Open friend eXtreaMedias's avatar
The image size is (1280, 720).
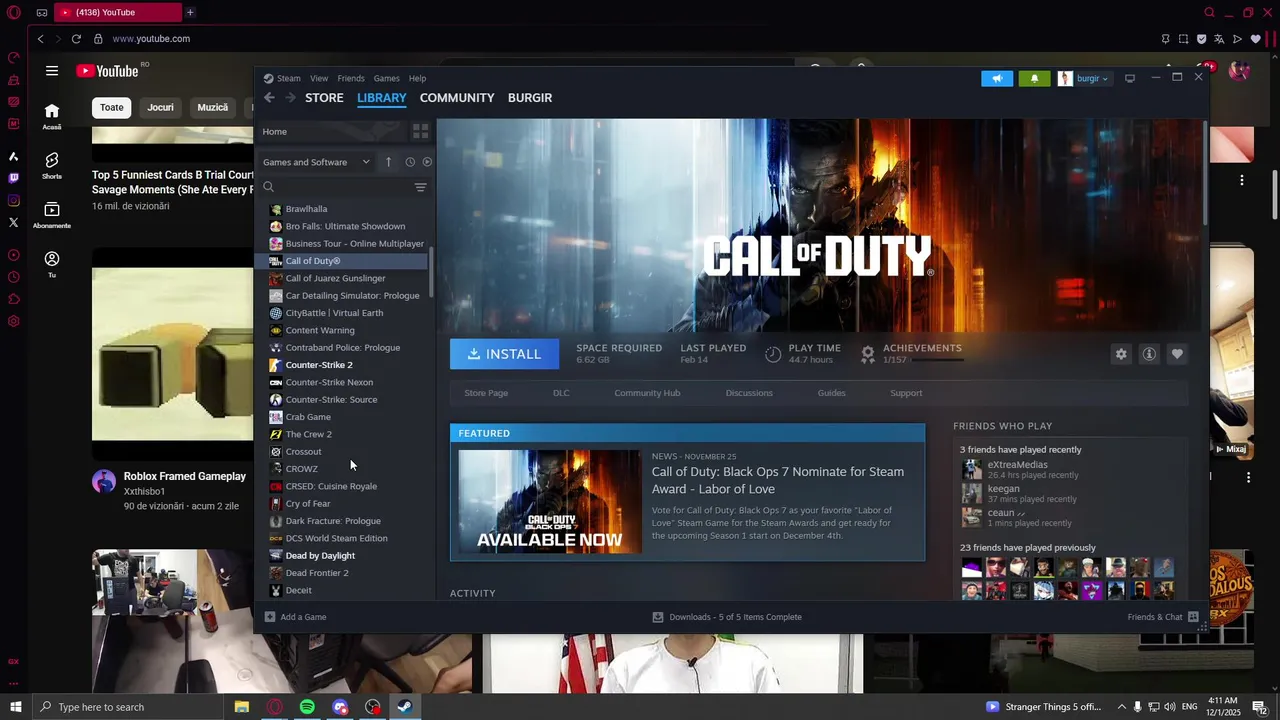[x=972, y=469]
